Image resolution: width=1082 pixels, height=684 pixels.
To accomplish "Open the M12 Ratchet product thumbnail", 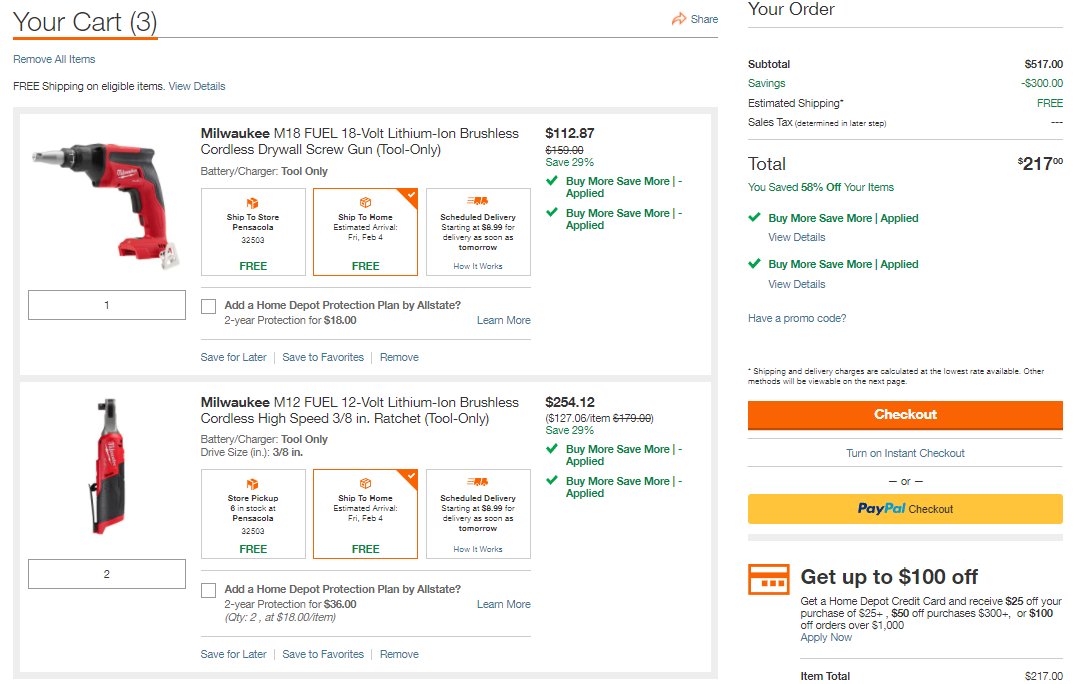I will [107, 467].
